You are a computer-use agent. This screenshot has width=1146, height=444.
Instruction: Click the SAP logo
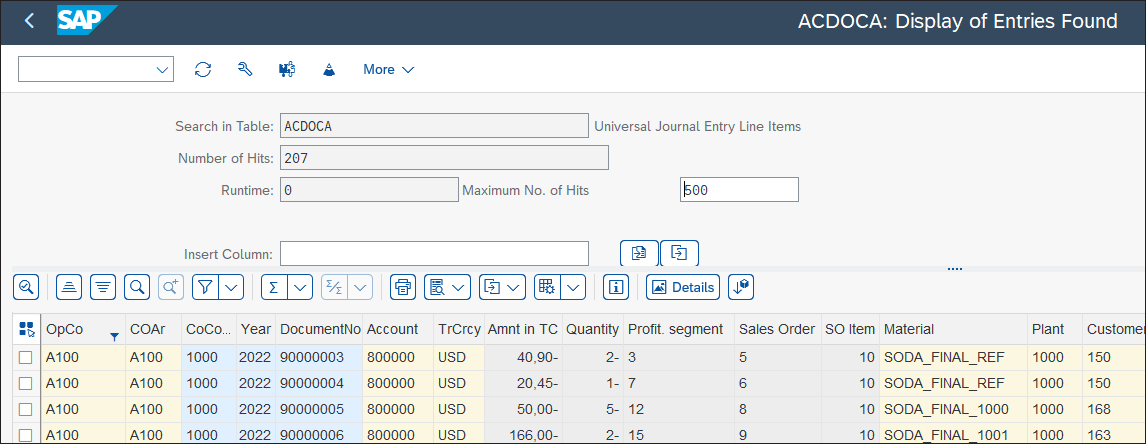[86, 20]
